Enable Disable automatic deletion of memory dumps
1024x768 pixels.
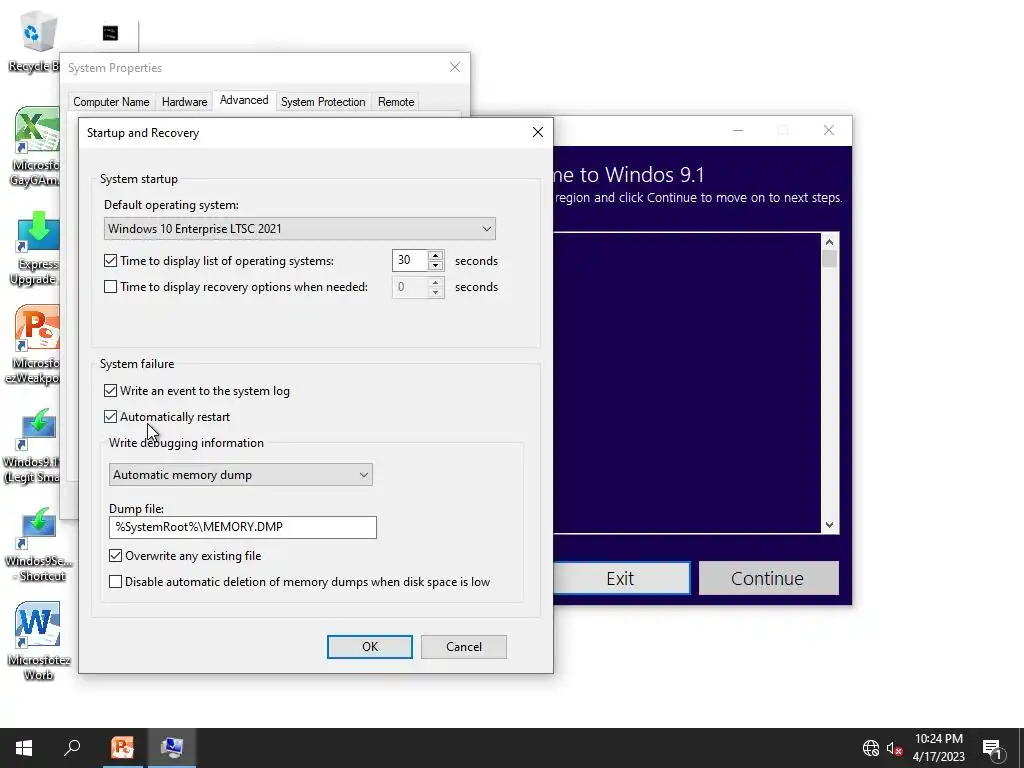click(x=116, y=582)
